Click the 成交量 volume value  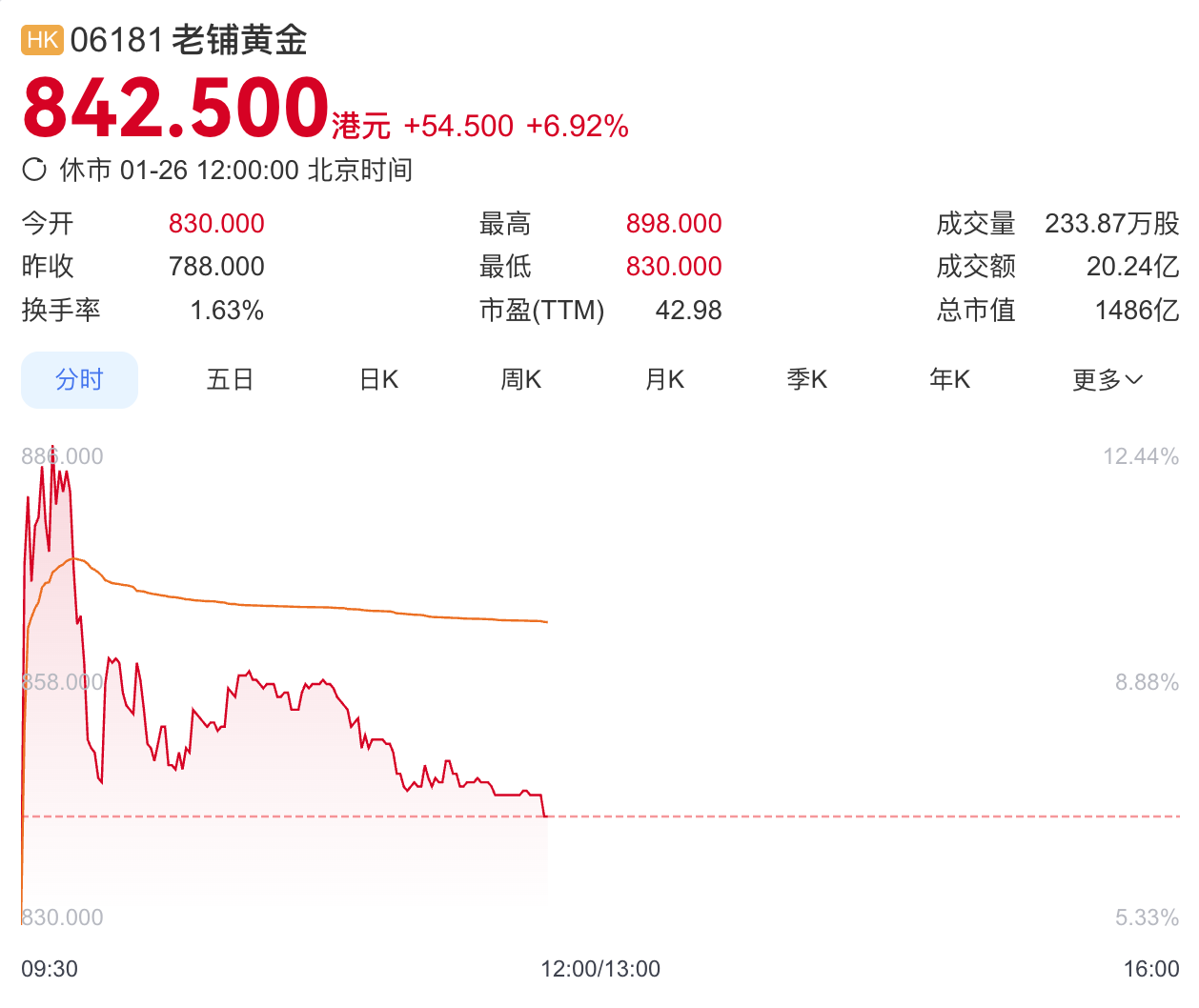pos(1111,223)
